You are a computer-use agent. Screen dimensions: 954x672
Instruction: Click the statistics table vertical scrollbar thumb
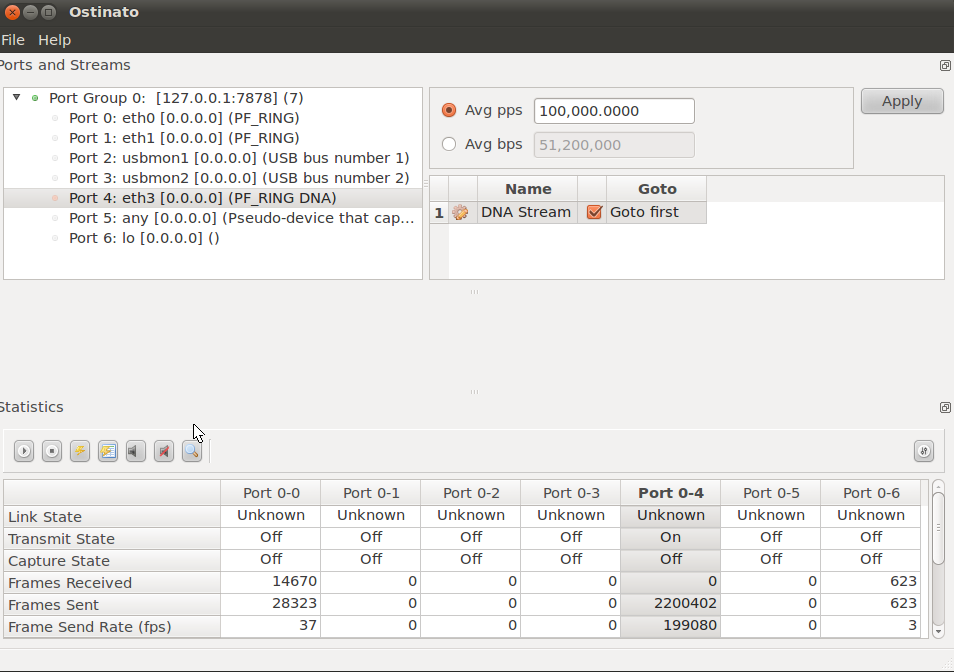point(938,528)
